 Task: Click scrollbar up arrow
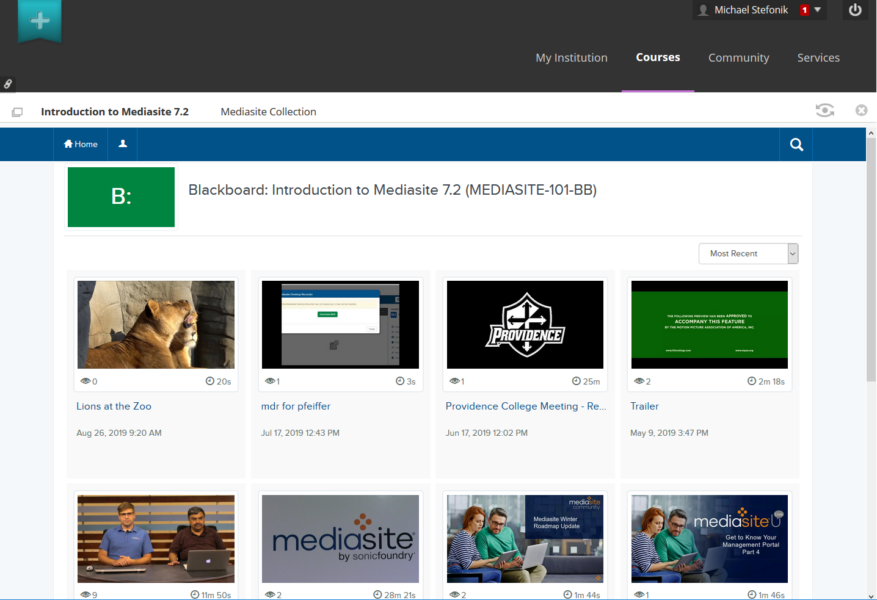[871, 133]
